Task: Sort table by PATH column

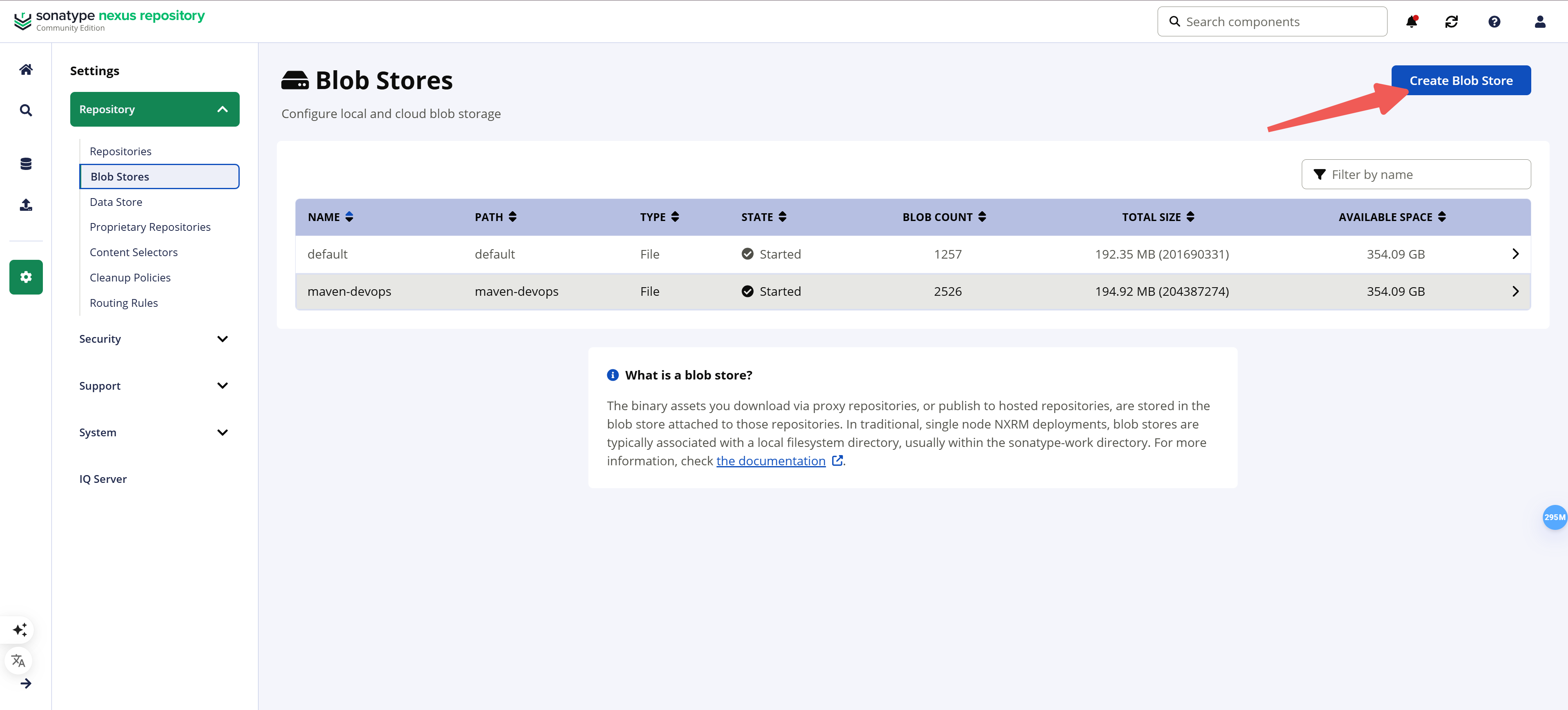Action: pyautogui.click(x=495, y=217)
